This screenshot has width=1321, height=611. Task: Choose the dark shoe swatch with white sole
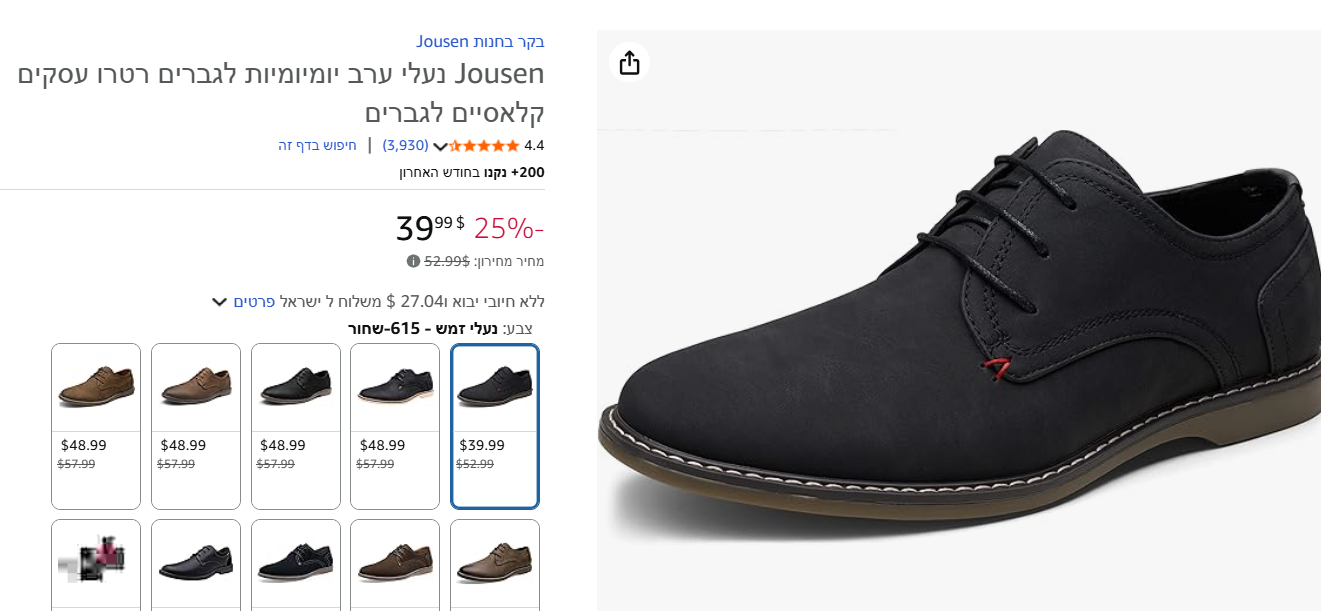[x=395, y=426]
